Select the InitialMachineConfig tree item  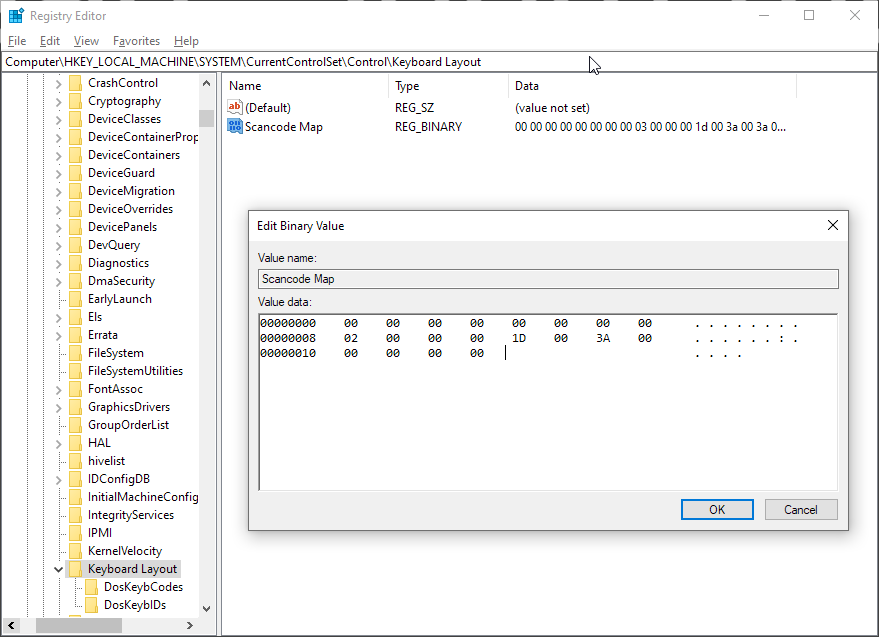pyautogui.click(x=143, y=497)
